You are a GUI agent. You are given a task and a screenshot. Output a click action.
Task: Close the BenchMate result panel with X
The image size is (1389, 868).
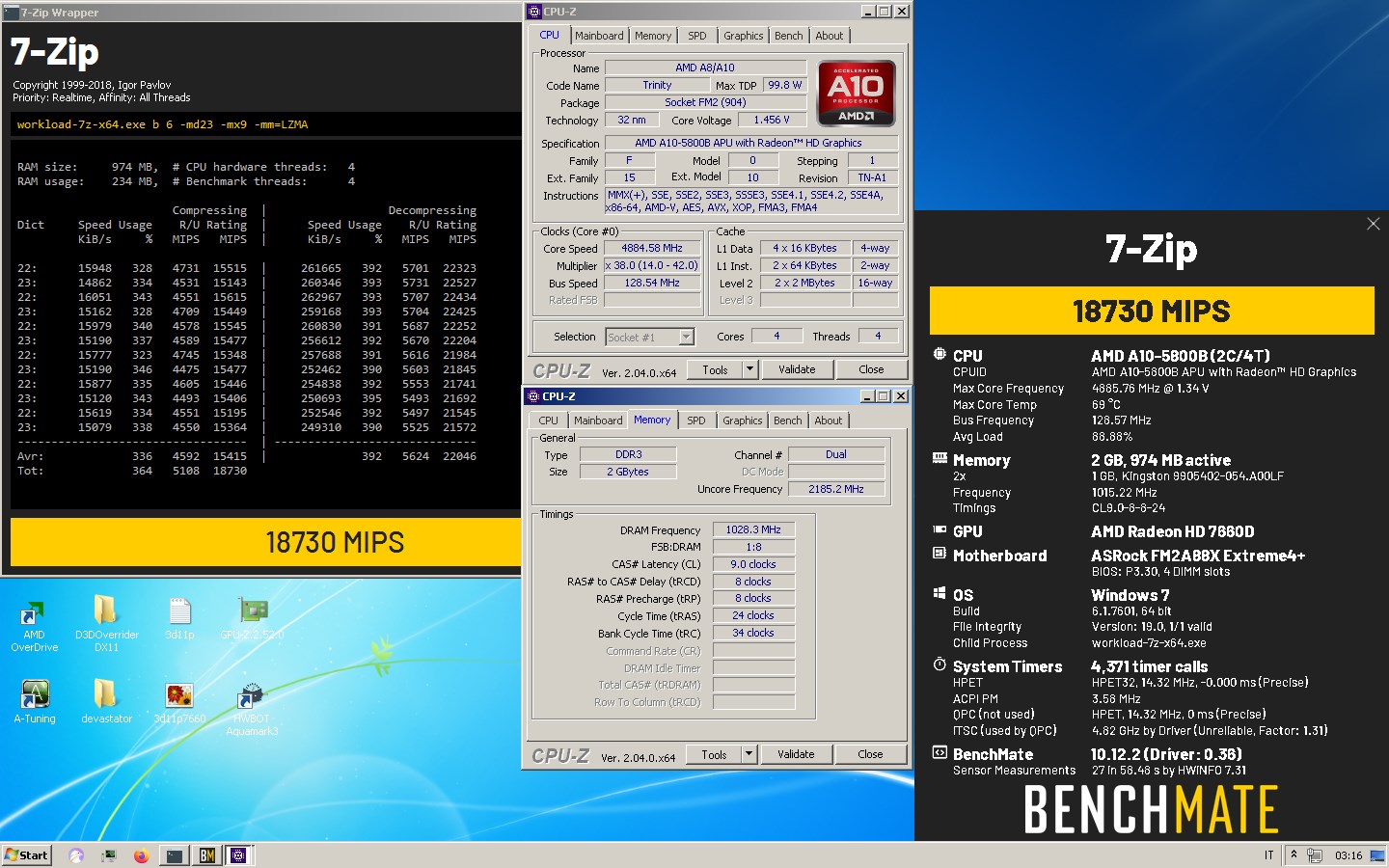pos(1373,224)
